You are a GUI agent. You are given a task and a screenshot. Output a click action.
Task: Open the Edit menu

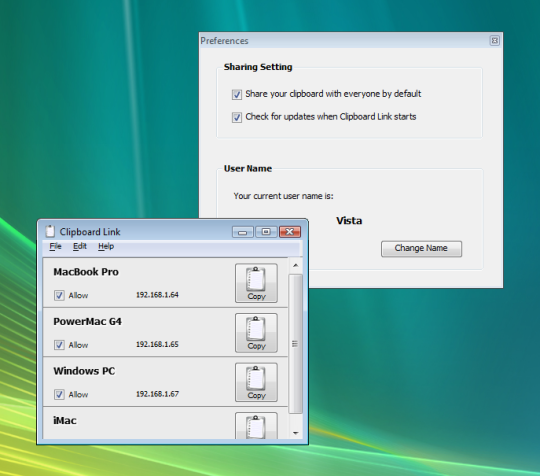[x=80, y=246]
